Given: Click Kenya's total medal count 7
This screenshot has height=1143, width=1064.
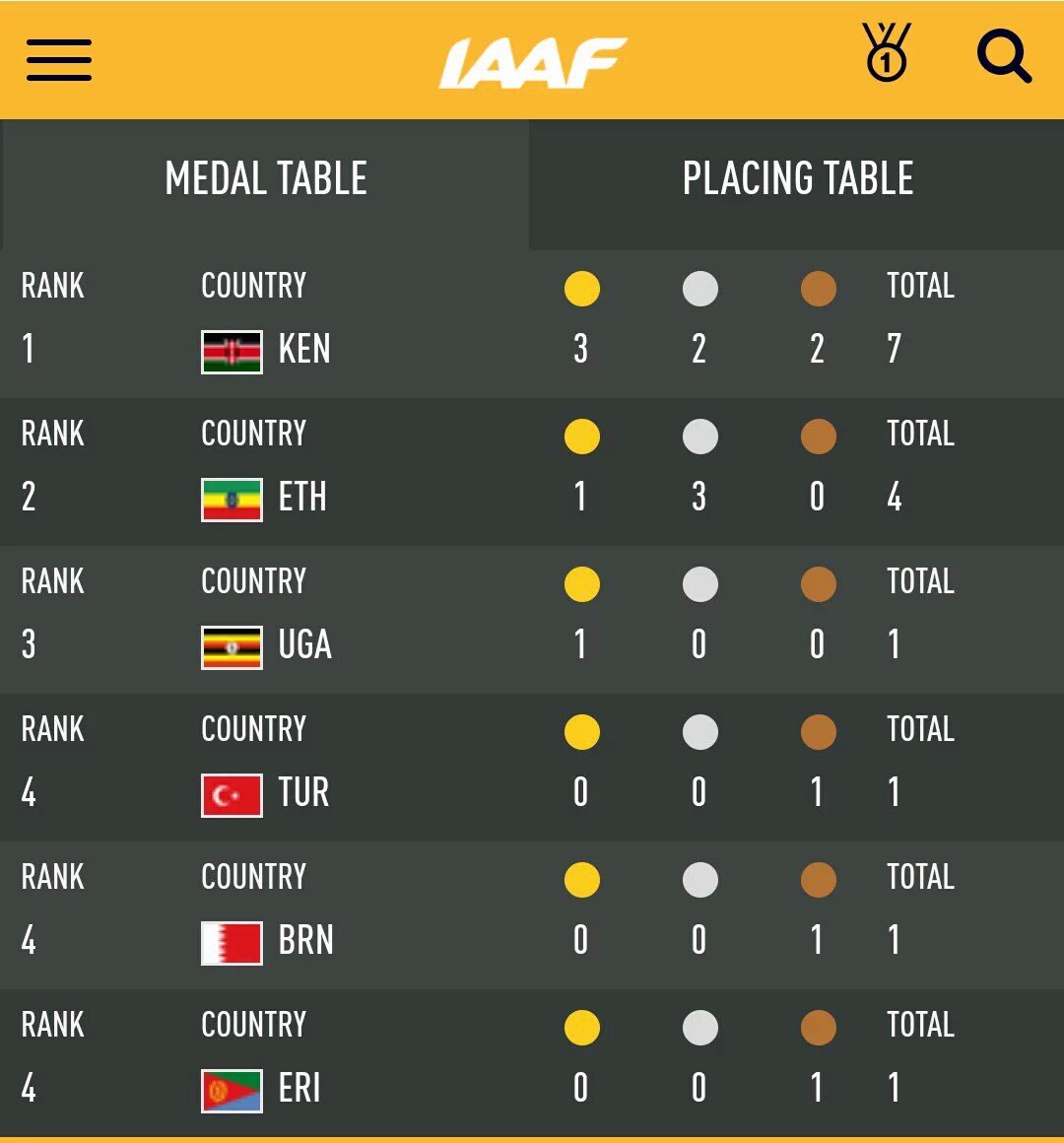Looking at the screenshot, I should (x=895, y=350).
